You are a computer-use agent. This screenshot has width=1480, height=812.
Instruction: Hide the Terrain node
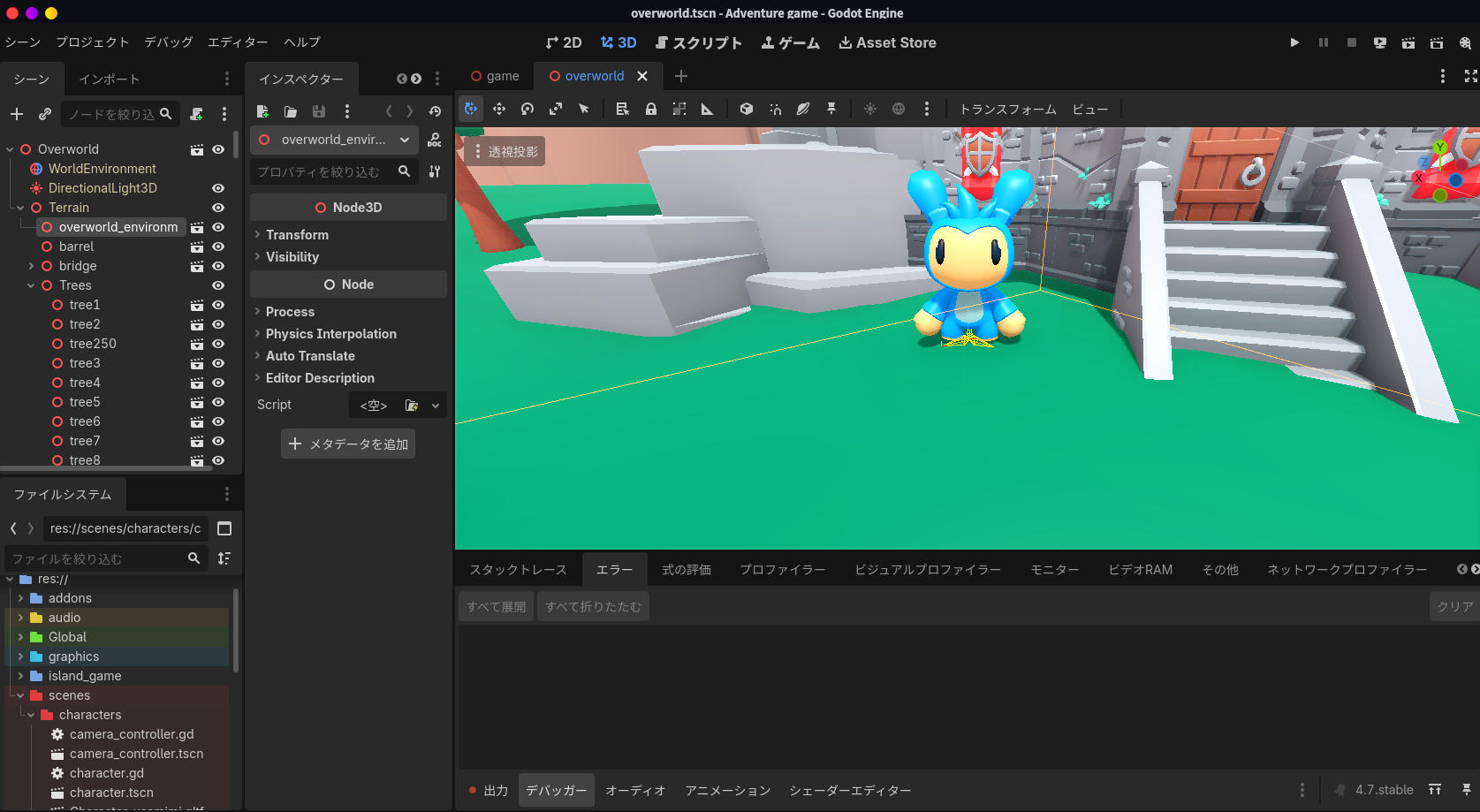coord(218,208)
